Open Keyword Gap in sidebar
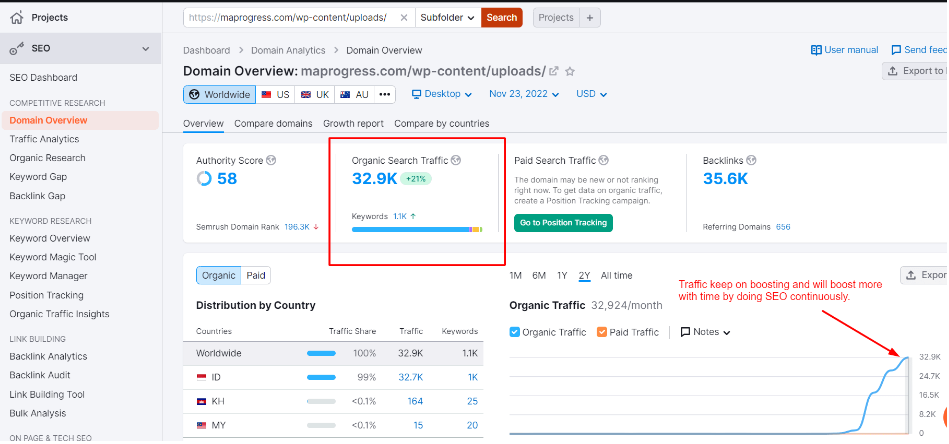The width and height of the screenshot is (949, 444). [38, 177]
